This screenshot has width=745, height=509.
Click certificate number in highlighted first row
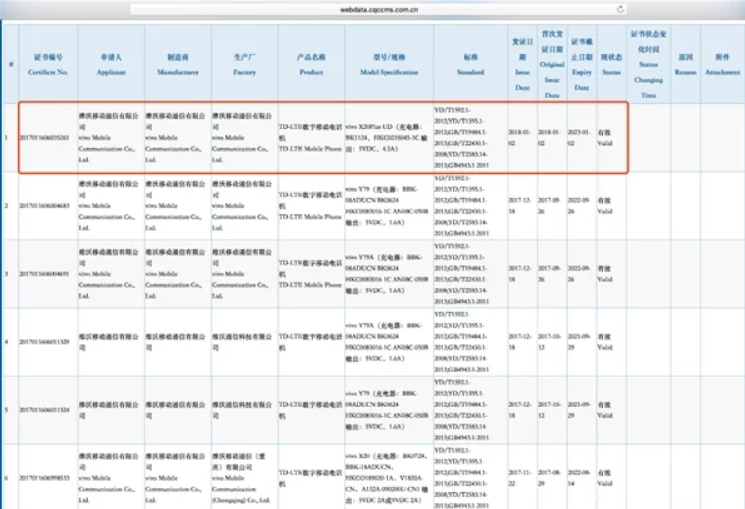click(44, 138)
